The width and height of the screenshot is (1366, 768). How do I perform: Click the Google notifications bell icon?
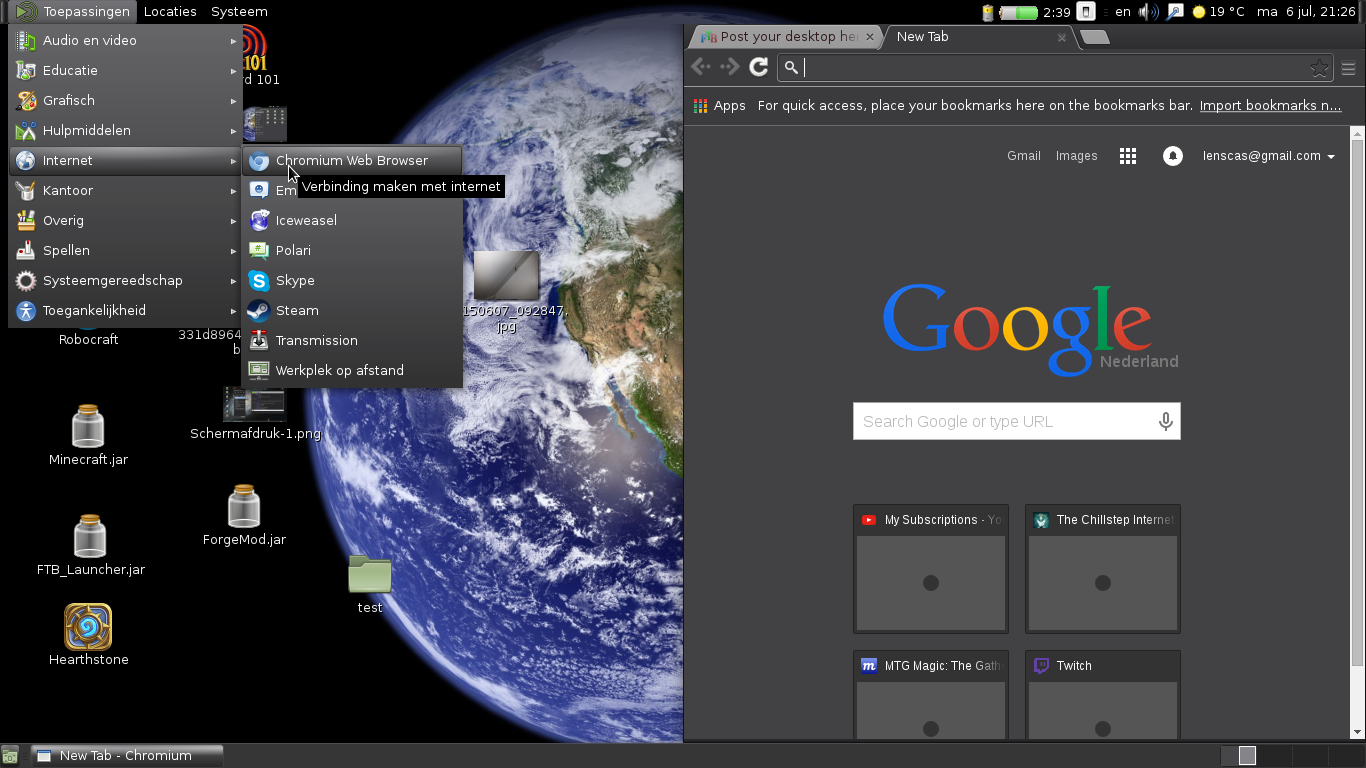(1173, 156)
